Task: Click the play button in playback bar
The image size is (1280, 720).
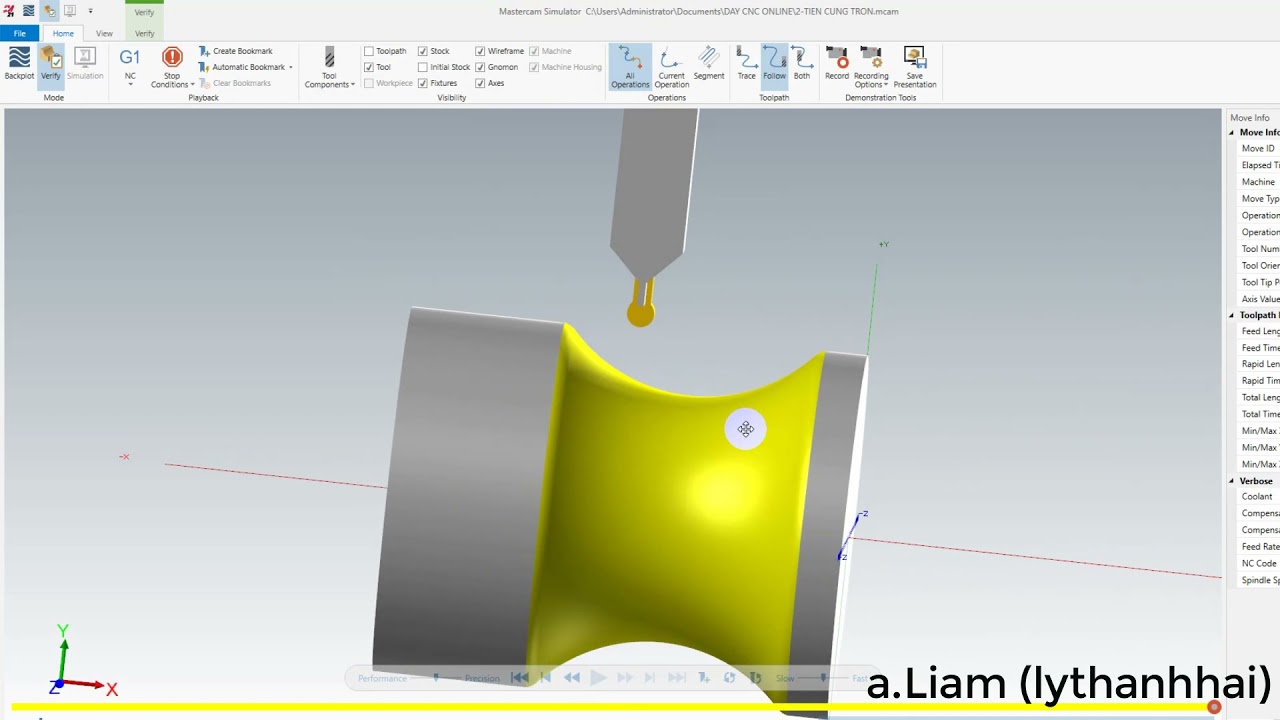Action: (598, 678)
